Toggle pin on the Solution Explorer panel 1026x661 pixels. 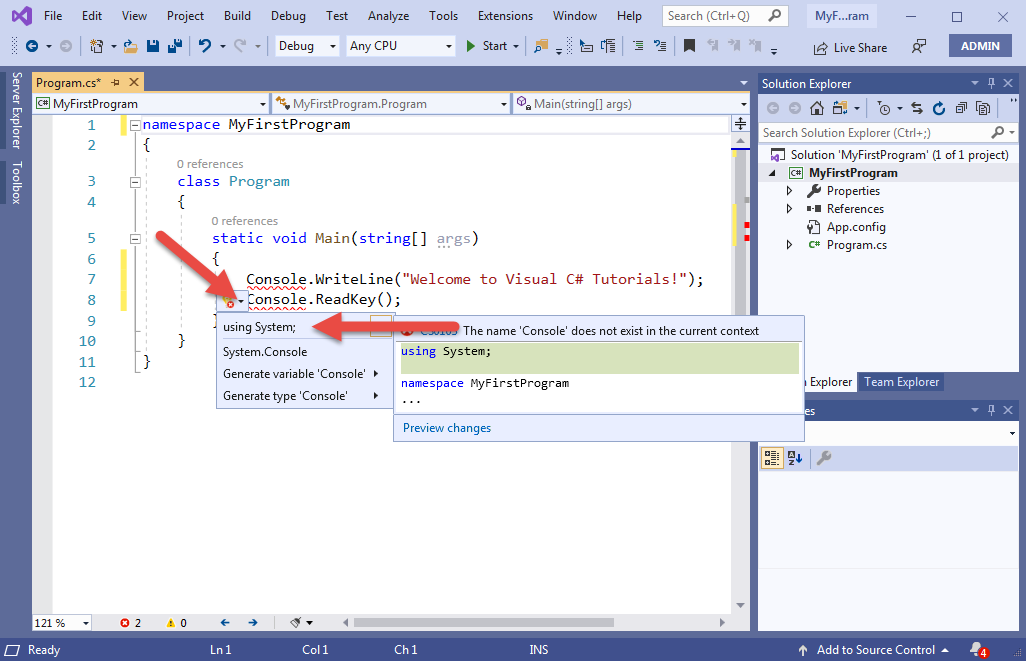pos(990,83)
